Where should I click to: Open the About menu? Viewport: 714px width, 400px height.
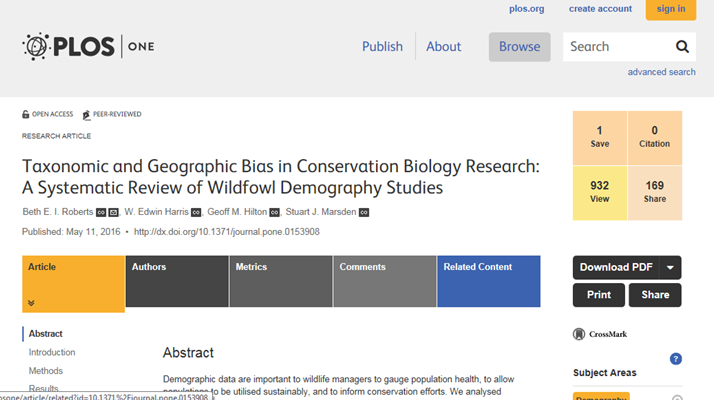click(x=444, y=46)
